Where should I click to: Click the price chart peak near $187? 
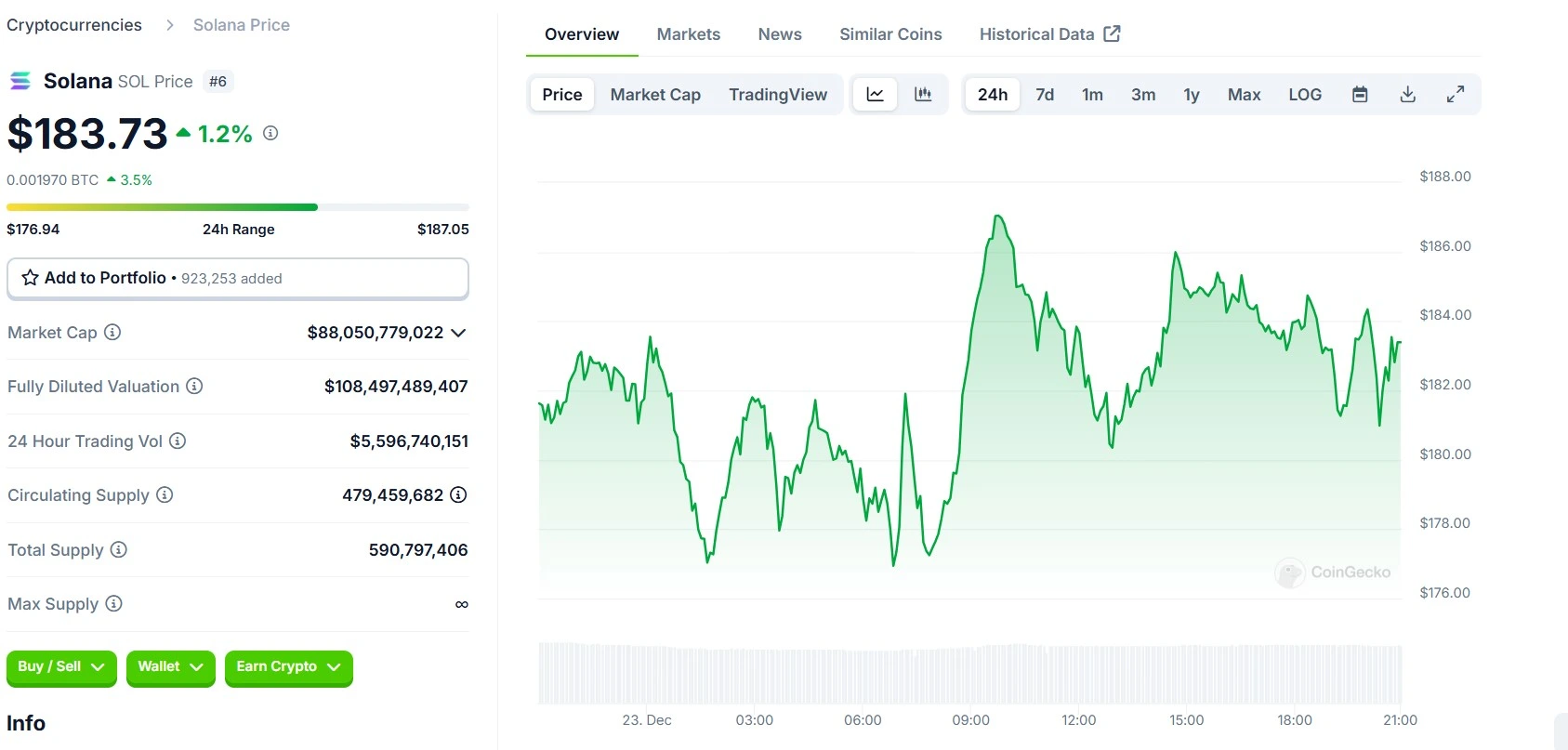point(998,217)
